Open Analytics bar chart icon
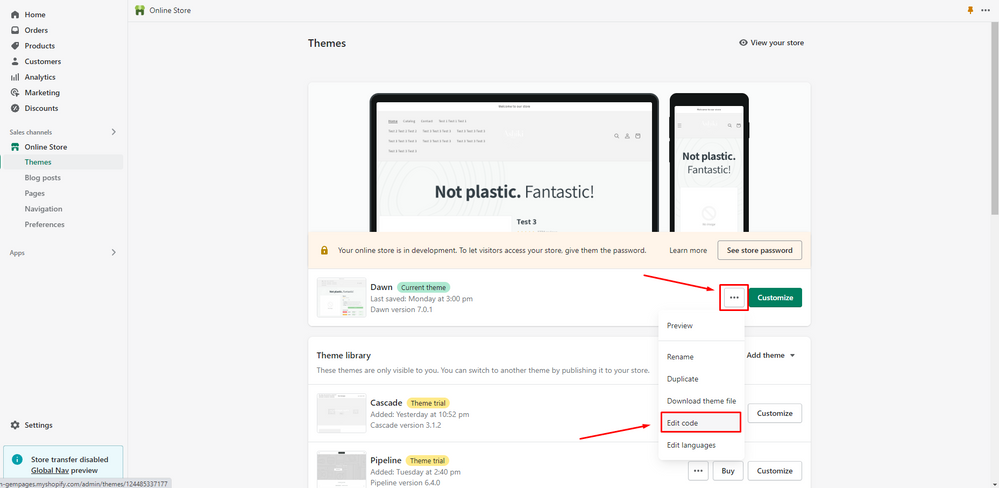The image size is (999, 488). click(x=15, y=77)
